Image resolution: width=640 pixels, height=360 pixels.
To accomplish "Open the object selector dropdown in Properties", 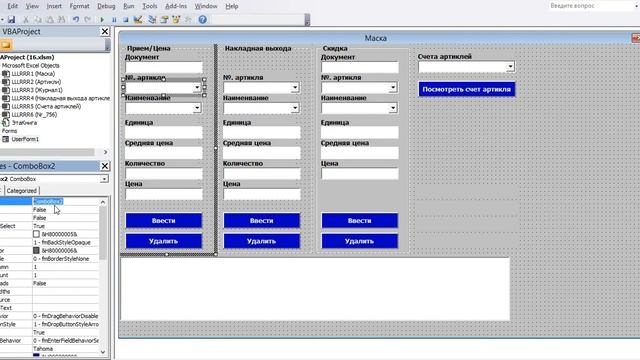I will (104, 179).
